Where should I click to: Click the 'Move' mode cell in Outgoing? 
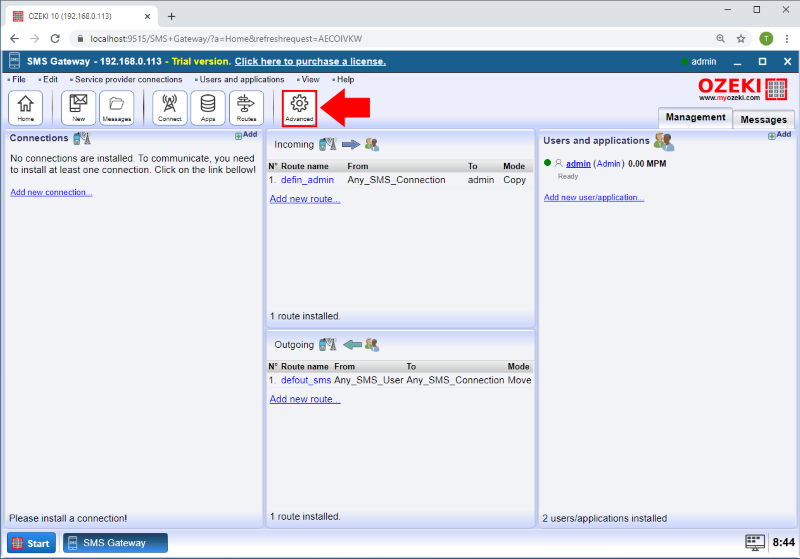click(519, 380)
